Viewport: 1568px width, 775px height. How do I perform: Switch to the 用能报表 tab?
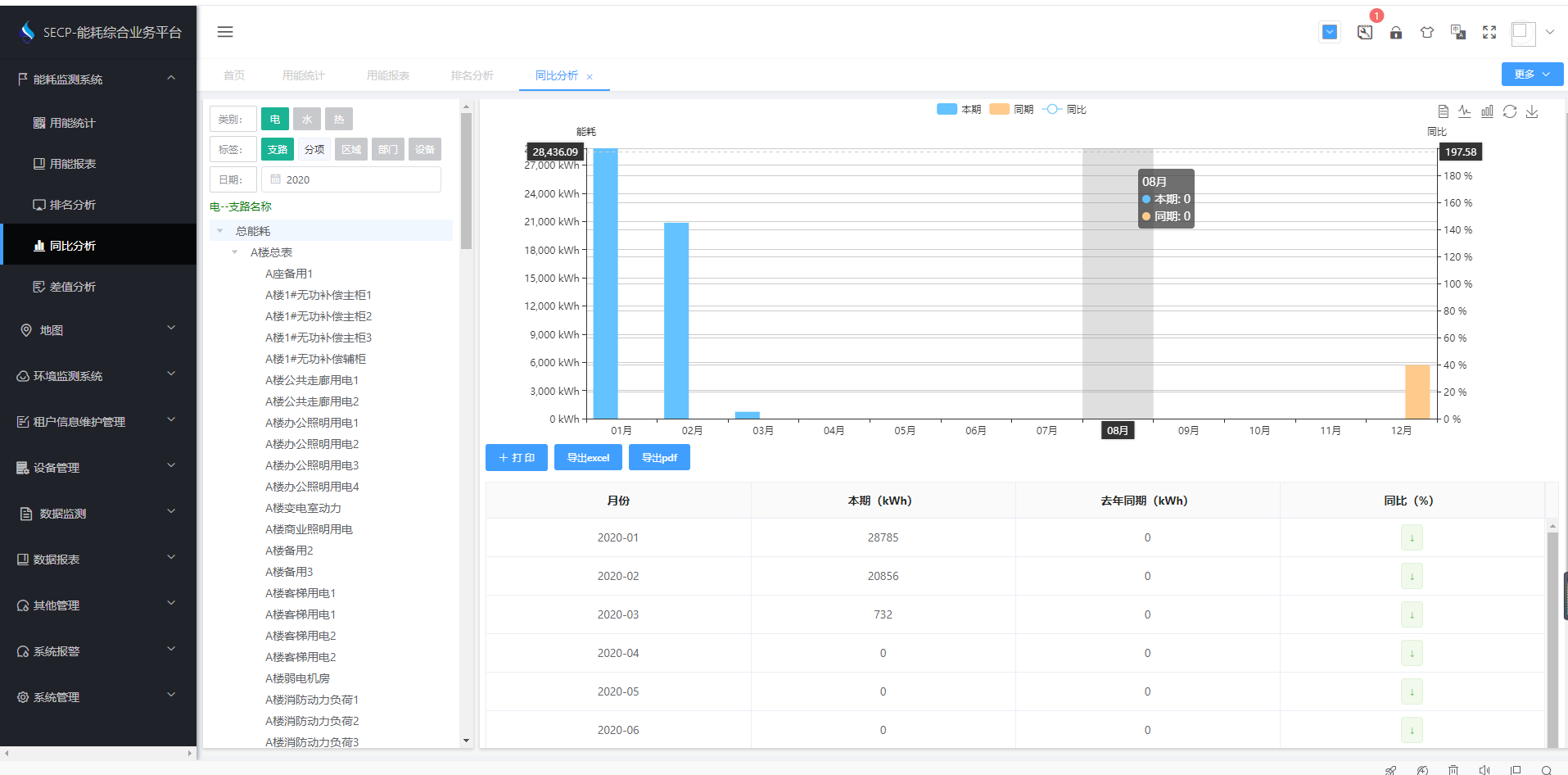point(388,75)
